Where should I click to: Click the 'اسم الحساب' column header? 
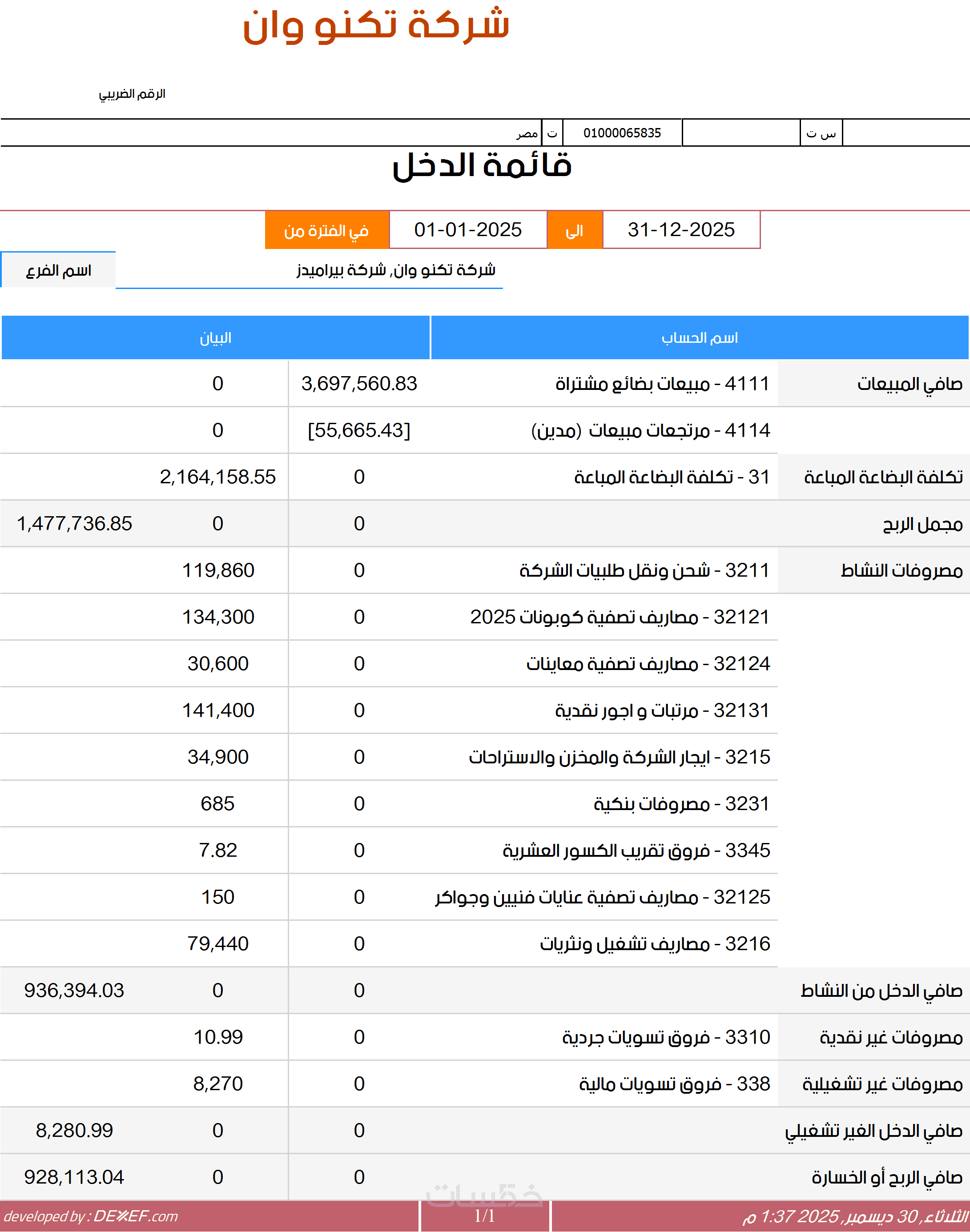tap(699, 338)
